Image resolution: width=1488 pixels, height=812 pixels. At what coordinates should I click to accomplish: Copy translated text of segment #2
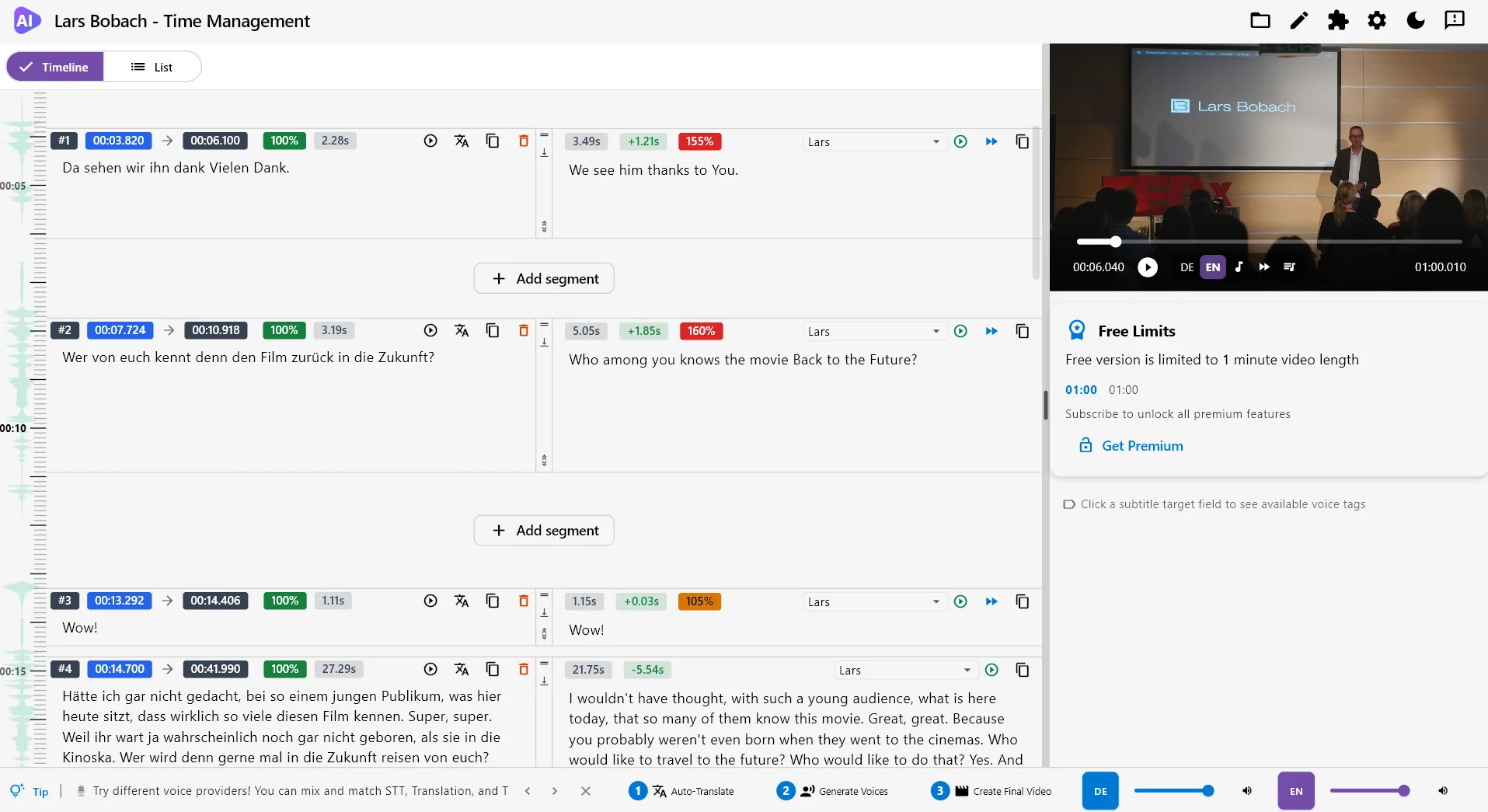(x=1023, y=331)
